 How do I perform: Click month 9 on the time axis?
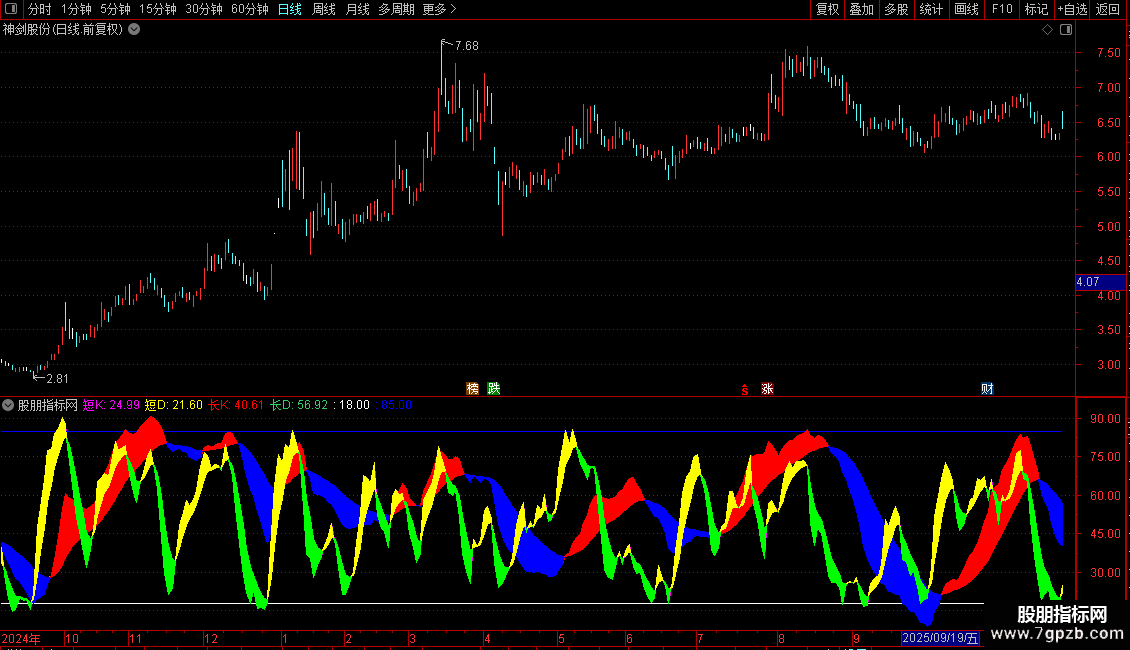pyautogui.click(x=856, y=638)
